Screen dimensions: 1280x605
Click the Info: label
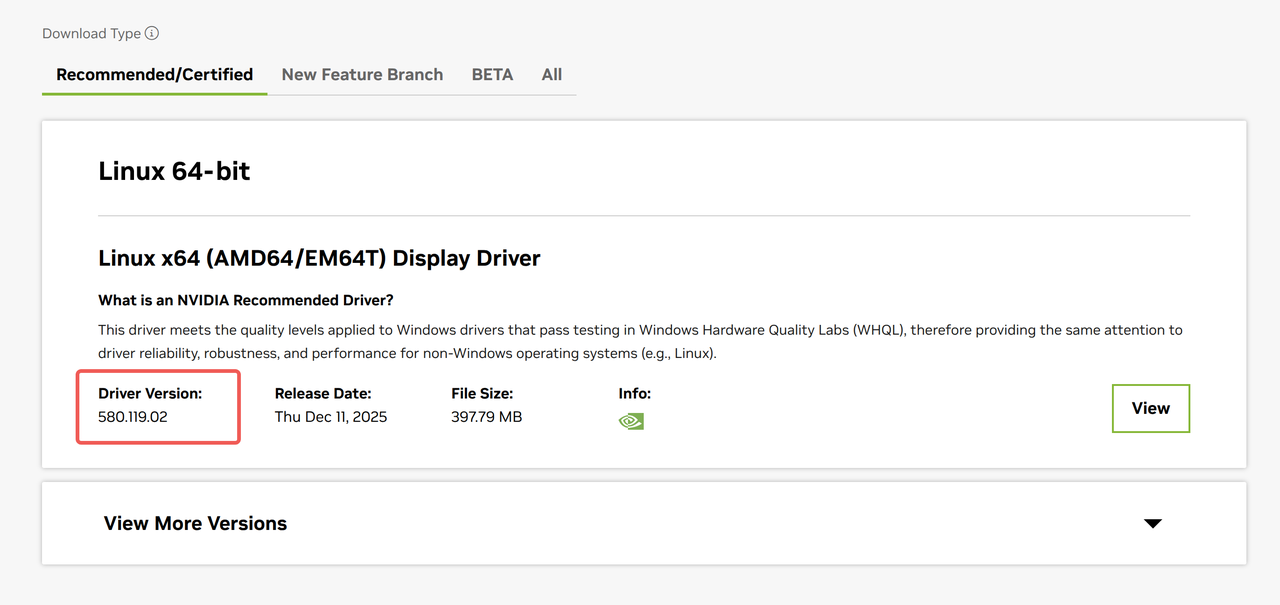[635, 394]
